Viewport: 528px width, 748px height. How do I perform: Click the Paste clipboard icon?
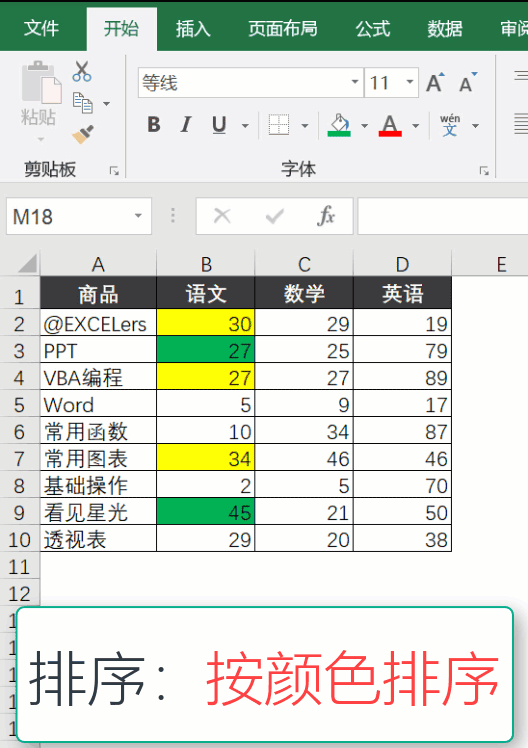pyautogui.click(x=41, y=83)
